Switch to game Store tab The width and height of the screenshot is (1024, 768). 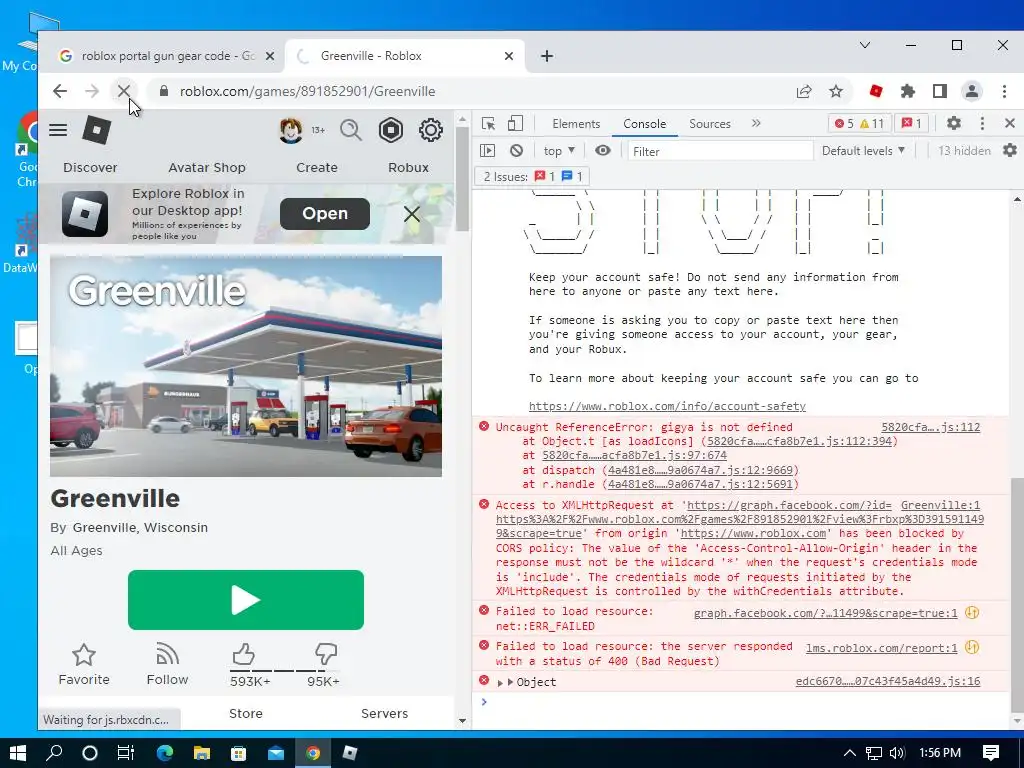(246, 713)
